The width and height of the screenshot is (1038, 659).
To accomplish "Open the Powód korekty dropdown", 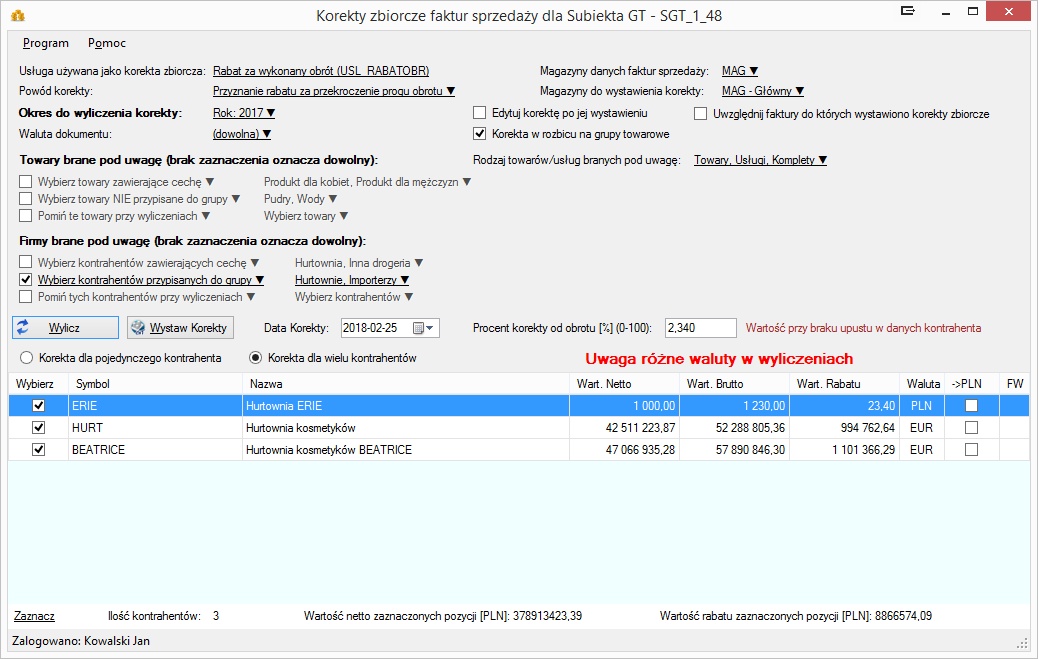I will (x=334, y=91).
